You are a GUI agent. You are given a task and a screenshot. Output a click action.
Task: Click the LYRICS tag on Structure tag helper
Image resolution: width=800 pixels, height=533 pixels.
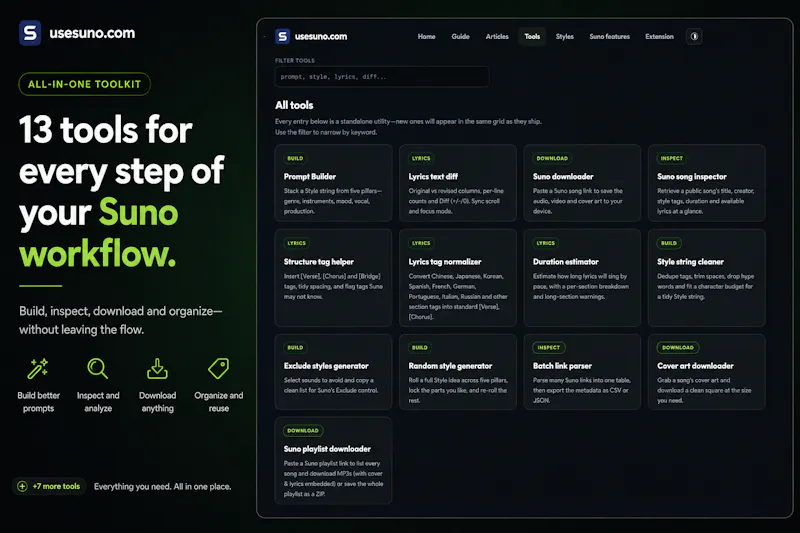point(296,243)
